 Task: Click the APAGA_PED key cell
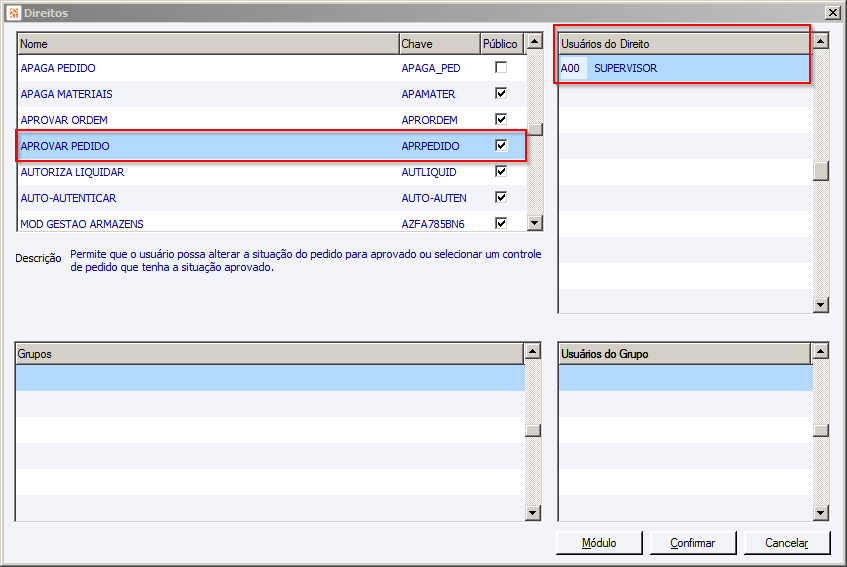[x=431, y=68]
